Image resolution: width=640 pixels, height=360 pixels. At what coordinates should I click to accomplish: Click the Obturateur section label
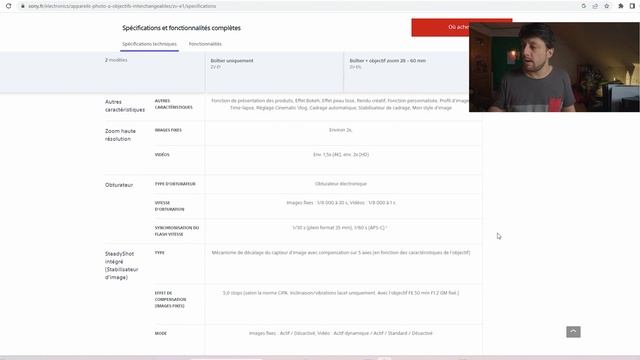pos(119,185)
